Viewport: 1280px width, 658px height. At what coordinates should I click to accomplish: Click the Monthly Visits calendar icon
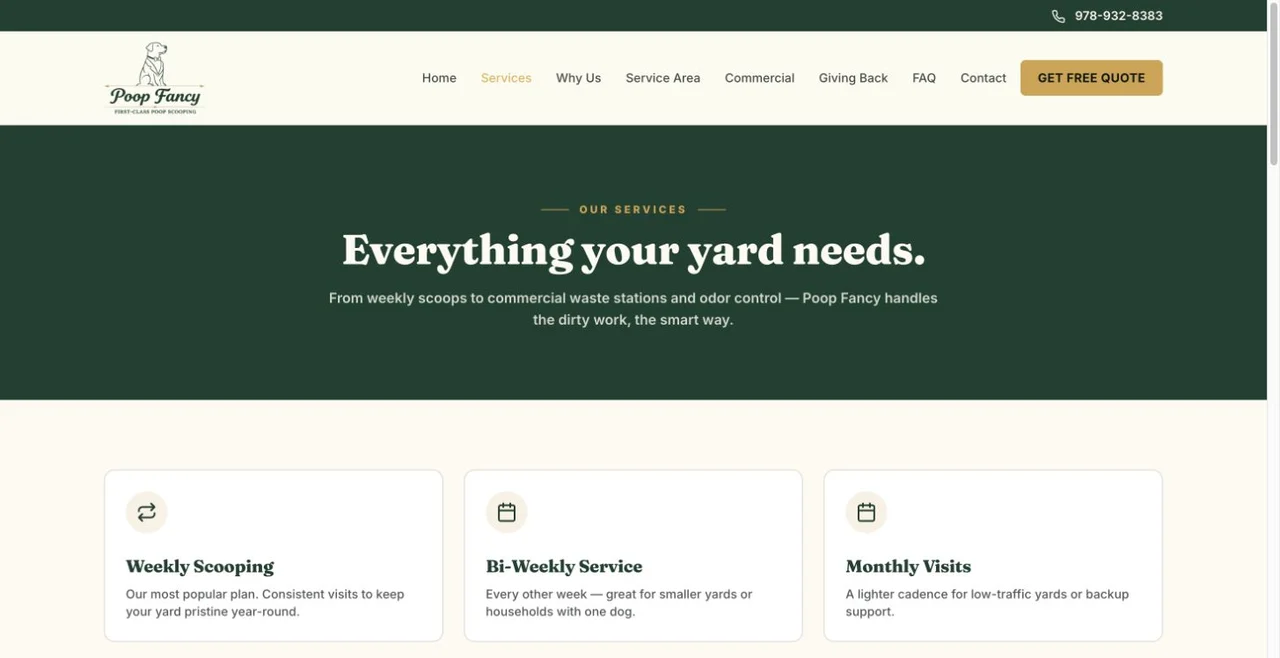pyautogui.click(x=866, y=512)
